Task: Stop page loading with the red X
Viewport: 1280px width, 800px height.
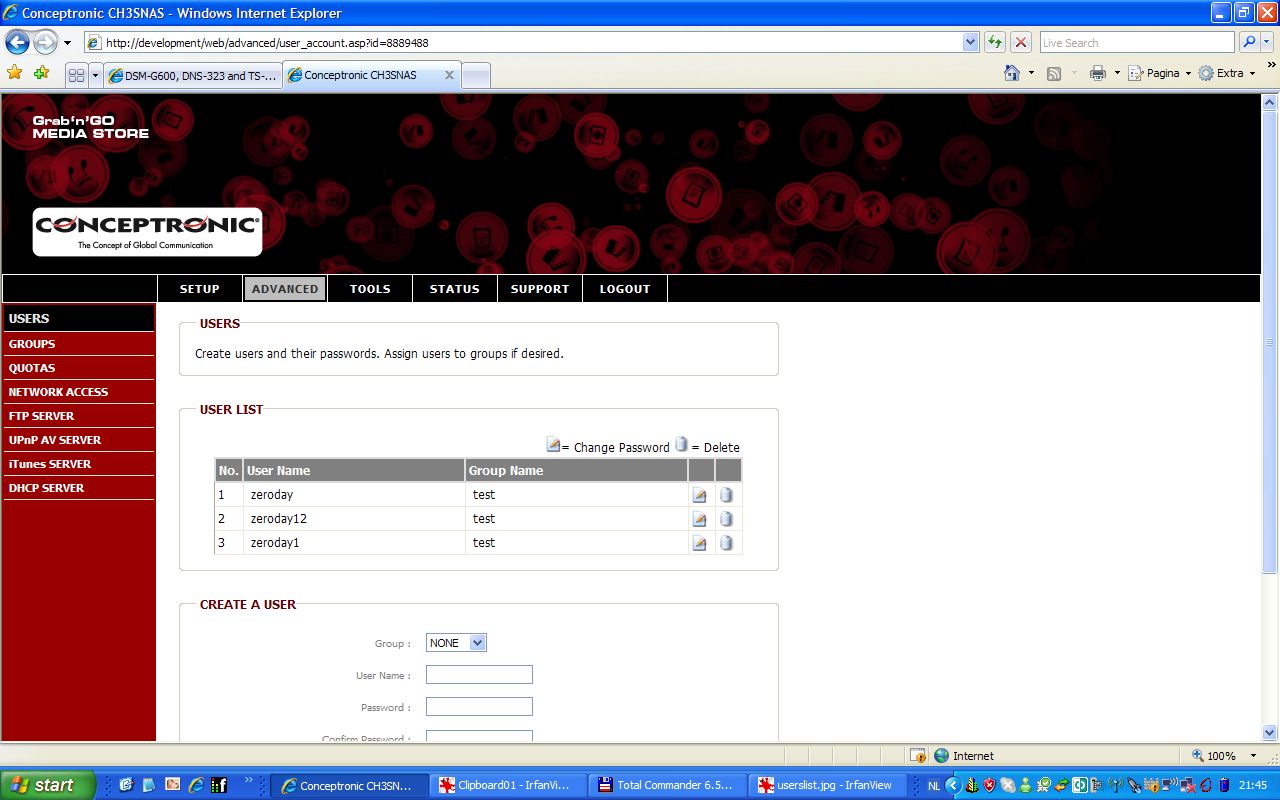Action: point(1021,43)
